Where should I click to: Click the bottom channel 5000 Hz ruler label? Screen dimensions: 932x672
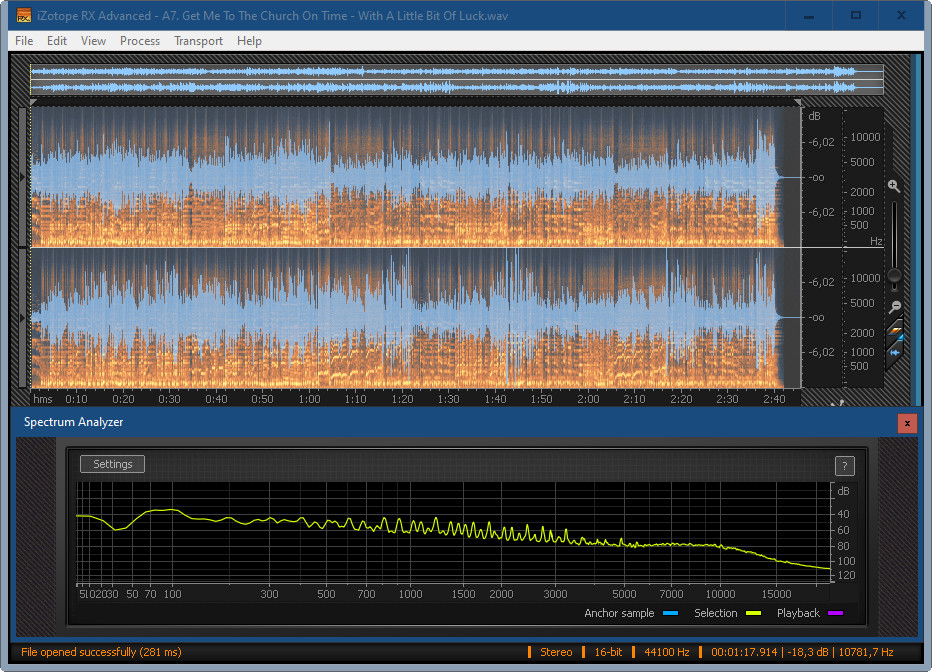[x=862, y=303]
